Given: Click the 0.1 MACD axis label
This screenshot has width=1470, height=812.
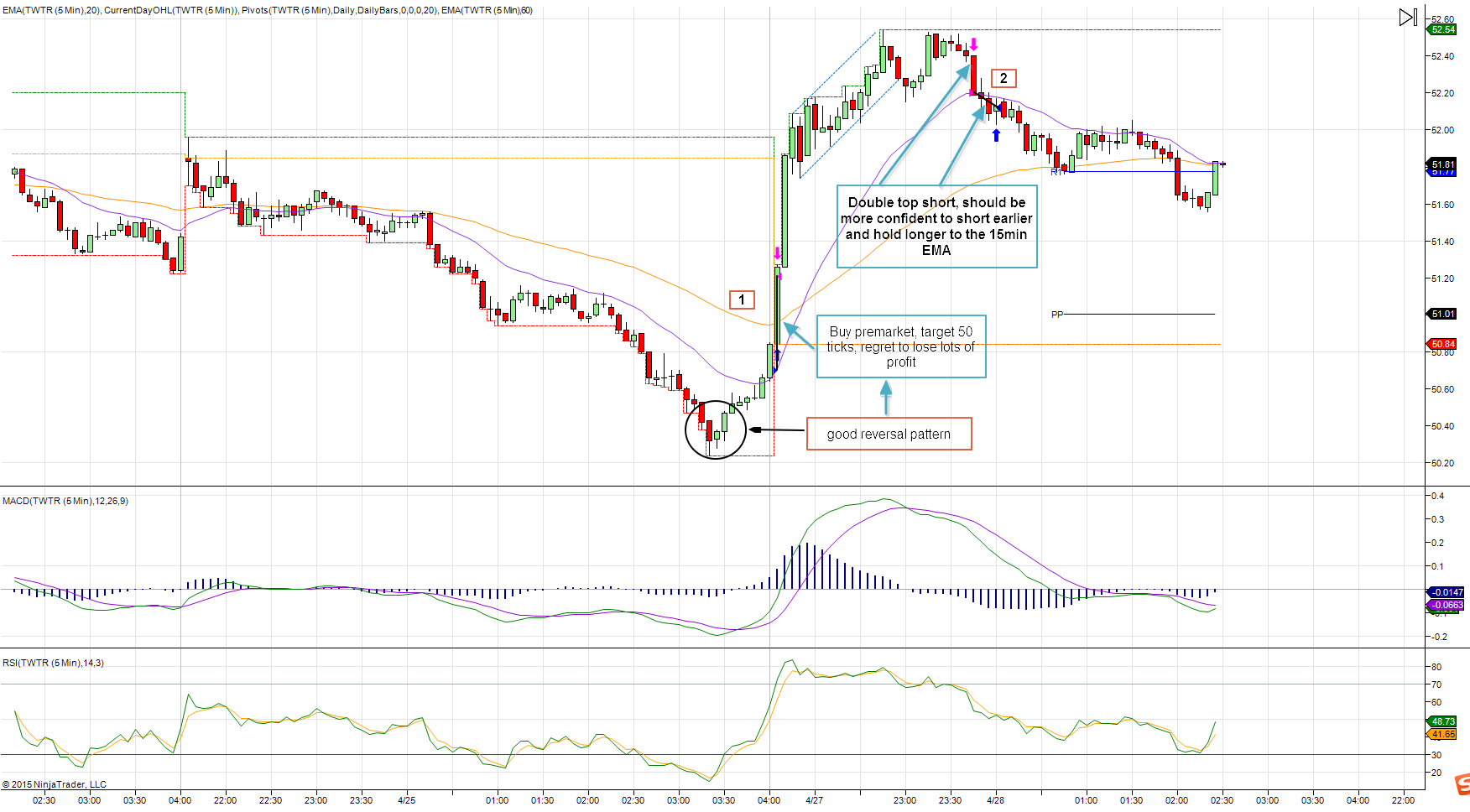Looking at the screenshot, I should click(1438, 566).
